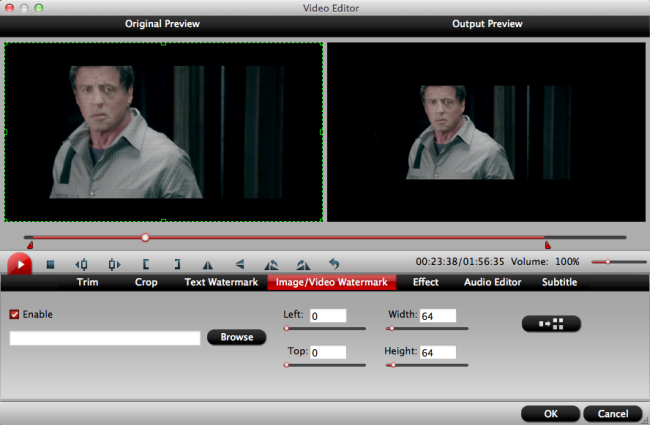Viewport: 650px width, 425px height.
Task: Flip video horizontally
Action: tap(208, 265)
